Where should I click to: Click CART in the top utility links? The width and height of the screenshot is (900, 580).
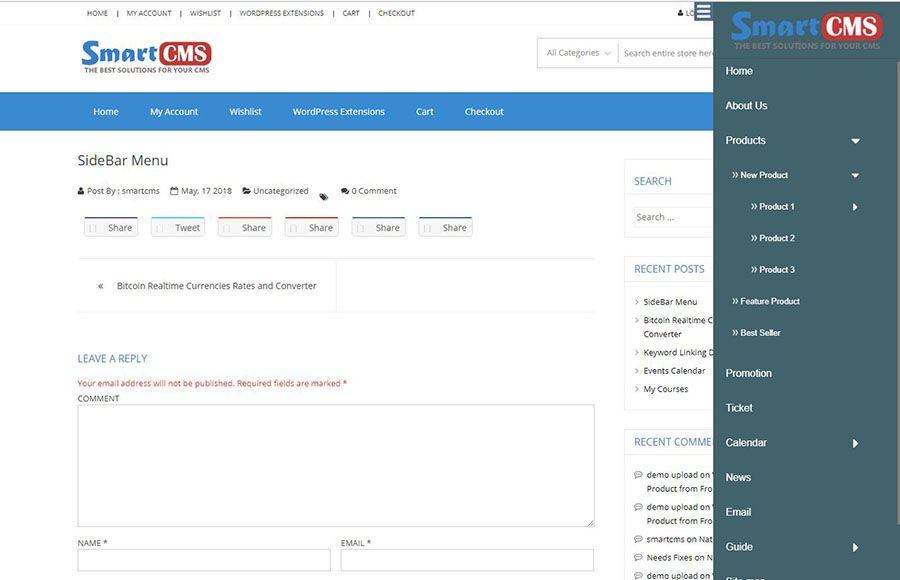351,13
